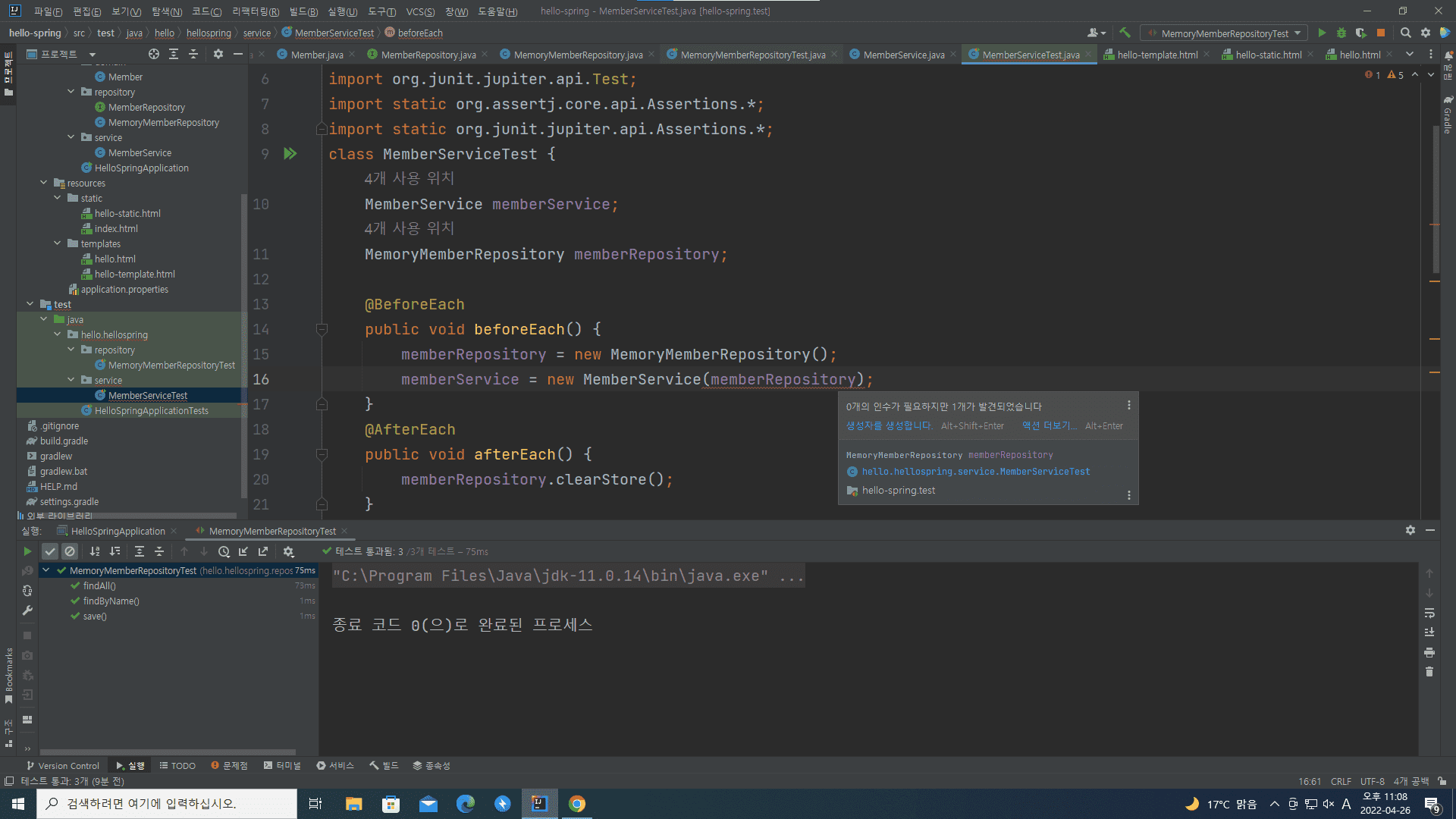
Task: Sort test results alphabetically
Action: click(x=95, y=551)
